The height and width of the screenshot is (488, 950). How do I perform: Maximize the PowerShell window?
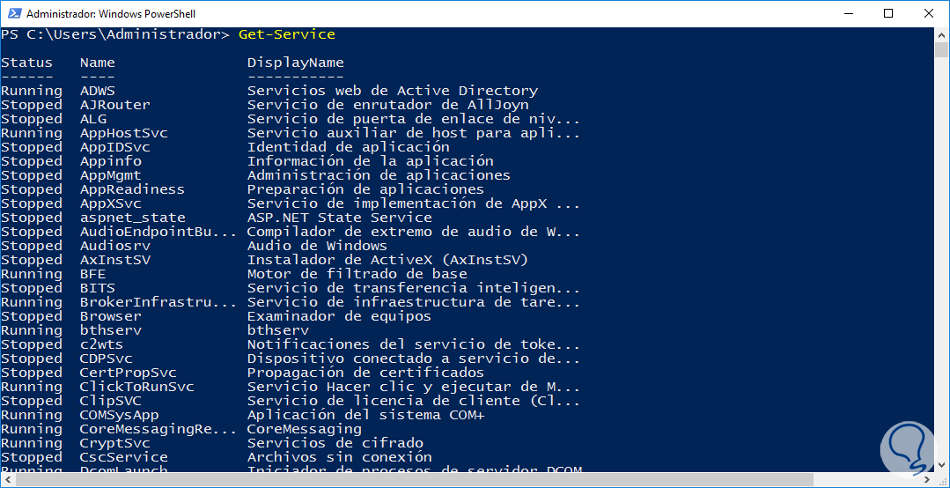pos(888,14)
